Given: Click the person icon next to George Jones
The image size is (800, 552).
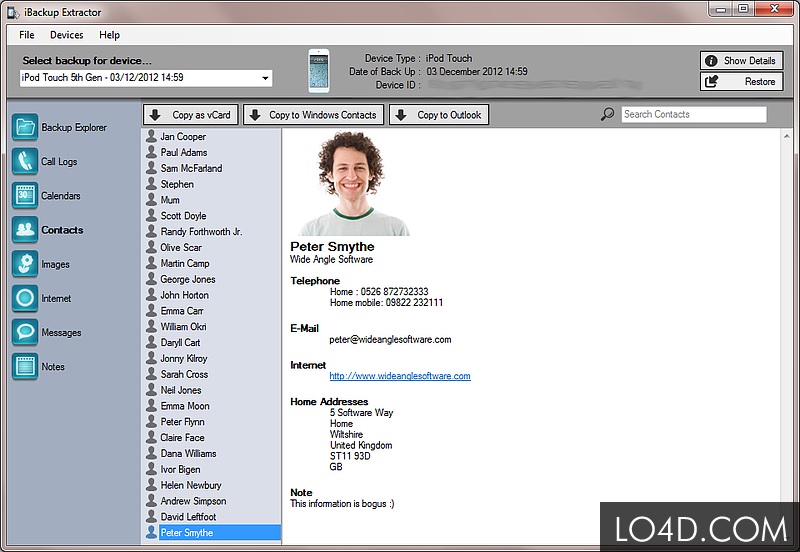Looking at the screenshot, I should coord(151,279).
